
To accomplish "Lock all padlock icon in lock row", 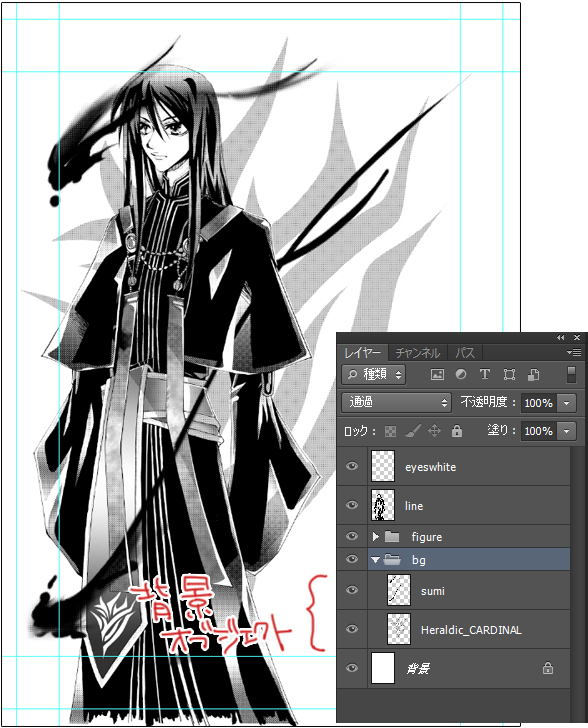I will pyautogui.click(x=457, y=431).
